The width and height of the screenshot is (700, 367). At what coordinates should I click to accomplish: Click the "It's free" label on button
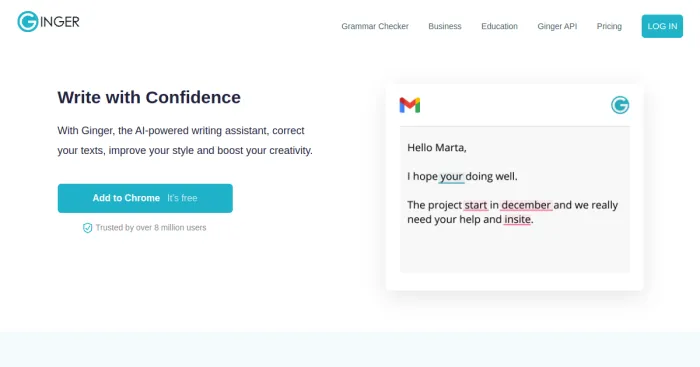coord(182,198)
